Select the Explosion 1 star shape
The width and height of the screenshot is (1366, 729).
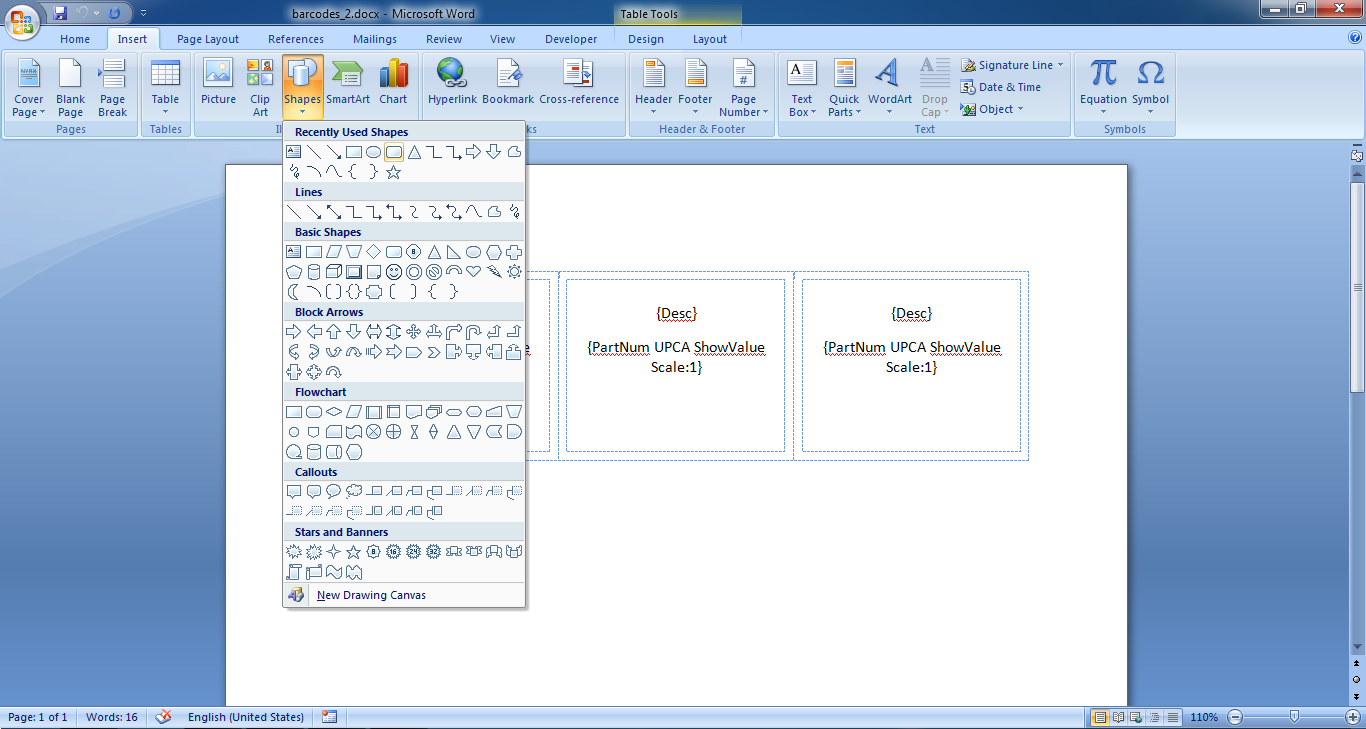click(294, 552)
